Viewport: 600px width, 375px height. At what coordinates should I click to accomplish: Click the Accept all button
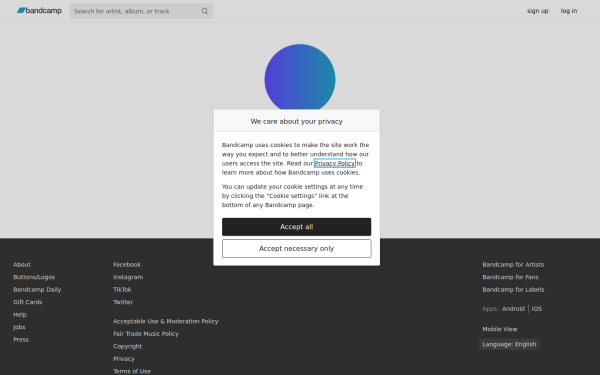point(297,227)
